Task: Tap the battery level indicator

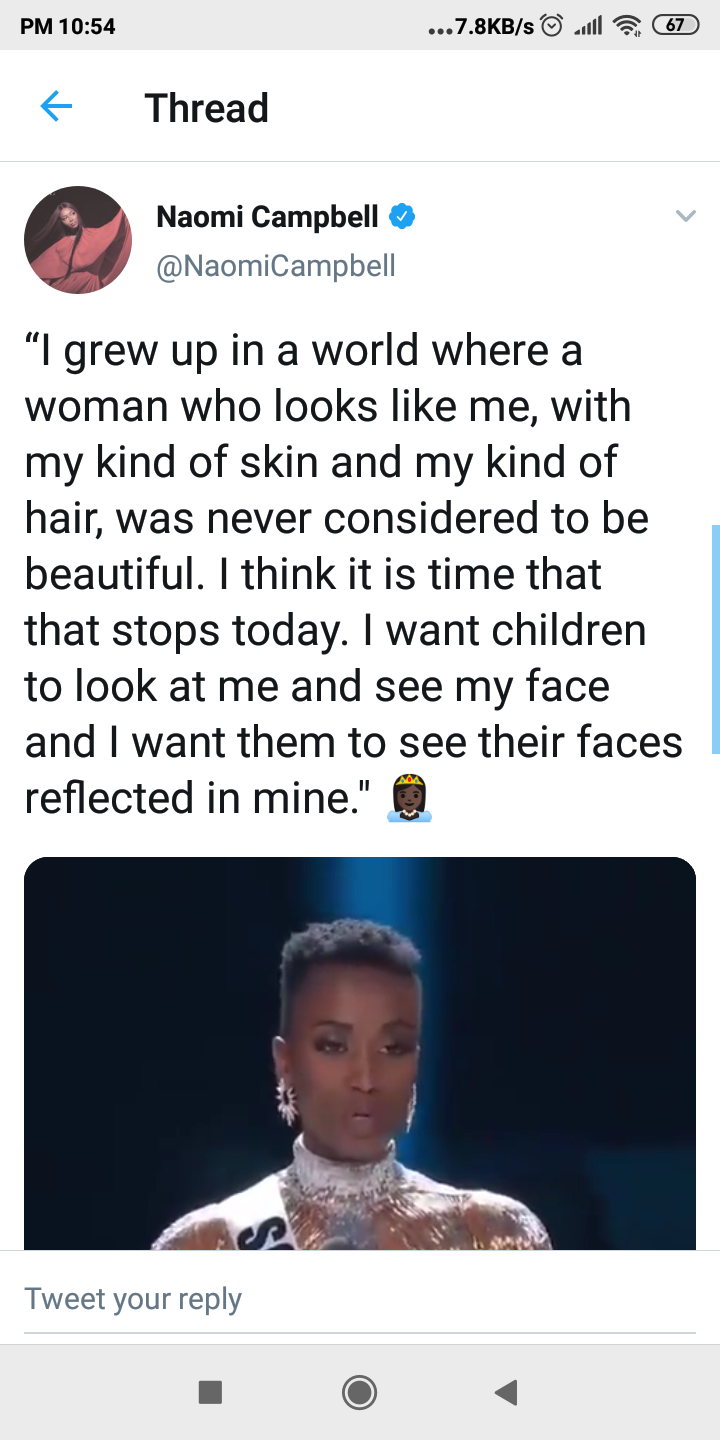Action: 674,26
